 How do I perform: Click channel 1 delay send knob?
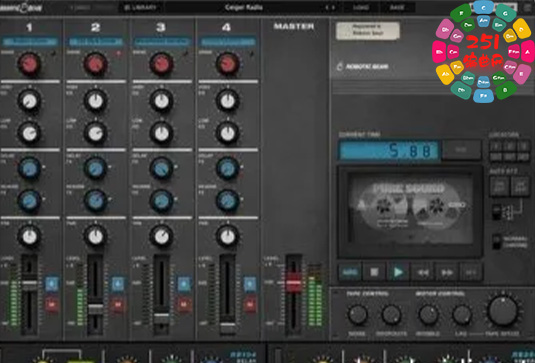(29, 168)
